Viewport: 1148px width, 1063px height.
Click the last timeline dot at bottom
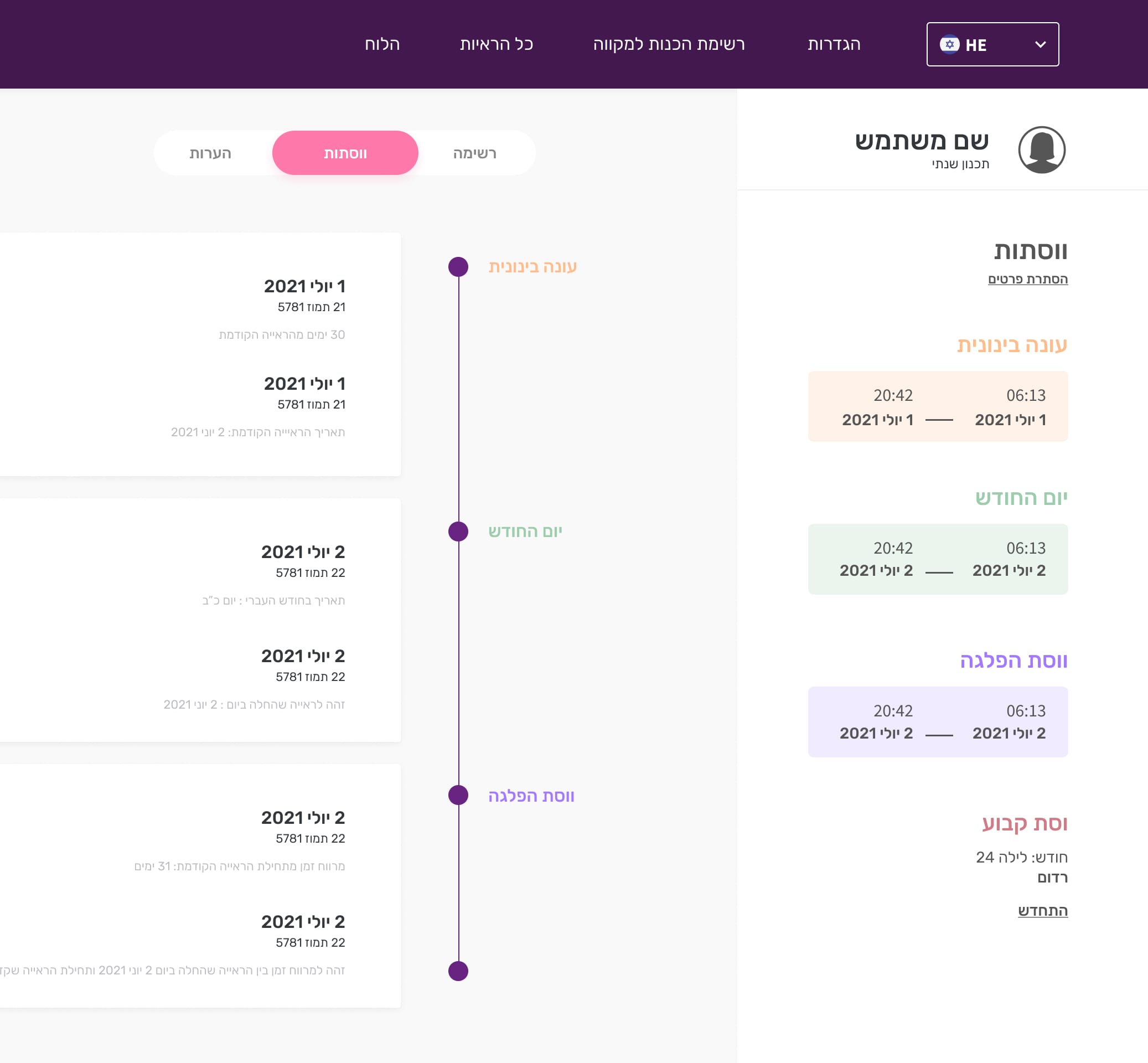coord(458,971)
